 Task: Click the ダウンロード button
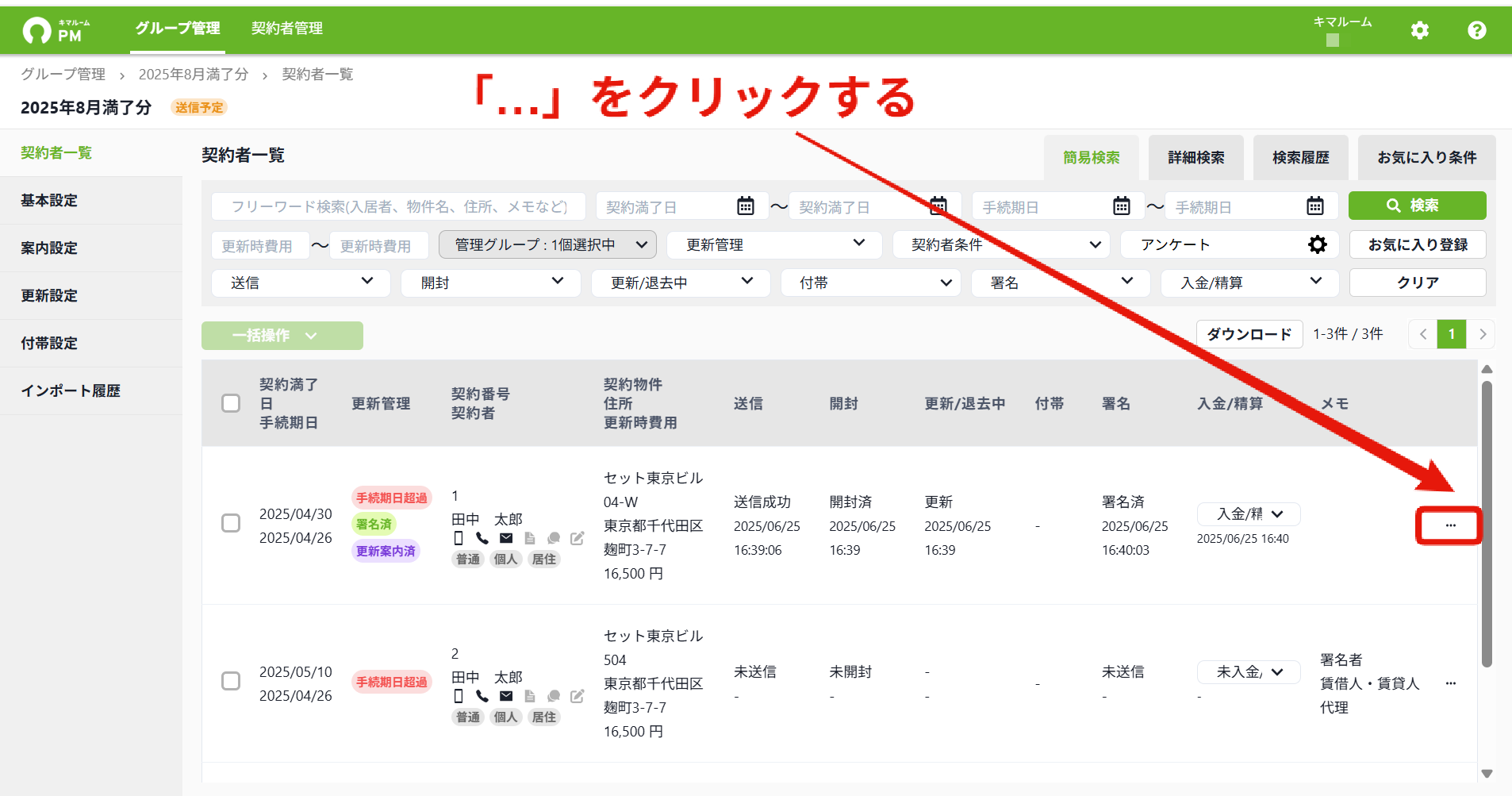[x=1249, y=334]
